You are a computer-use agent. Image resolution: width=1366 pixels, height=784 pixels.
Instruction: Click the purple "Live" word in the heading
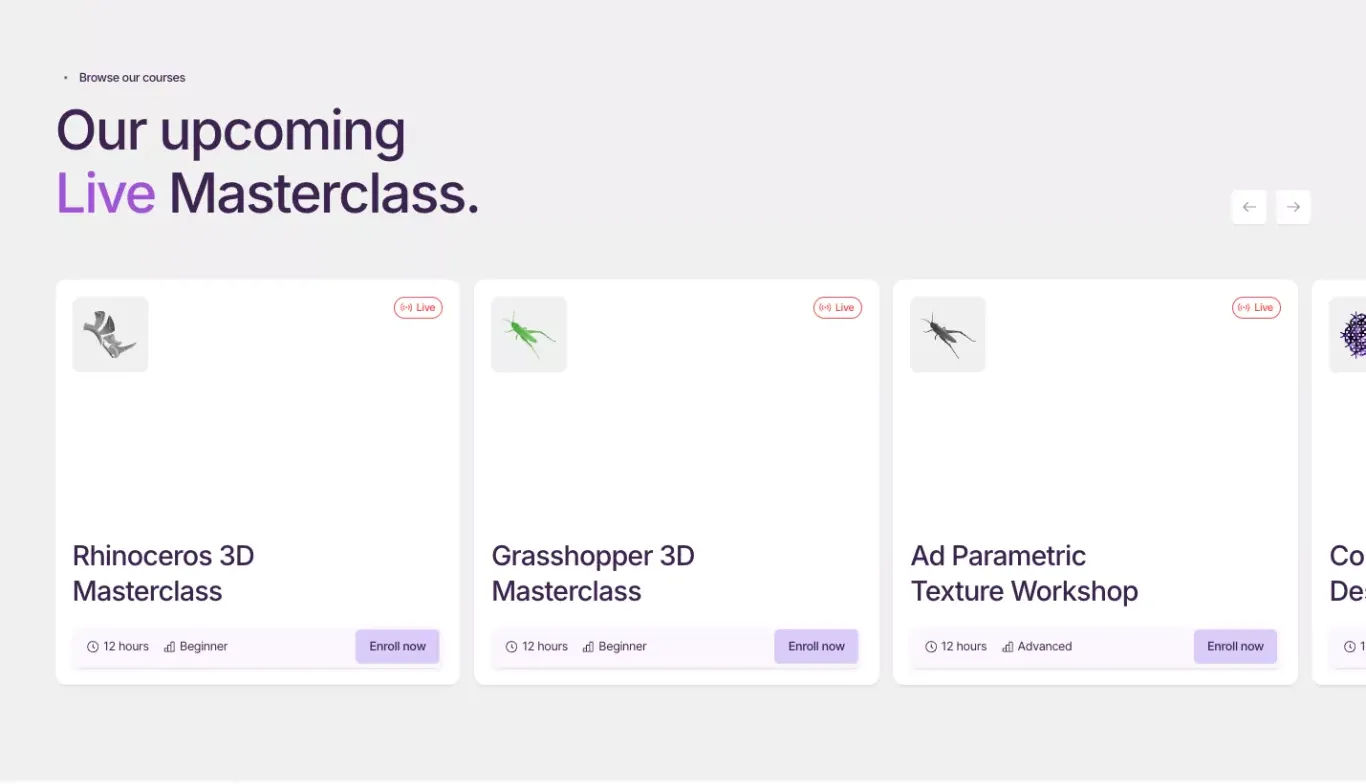(106, 193)
